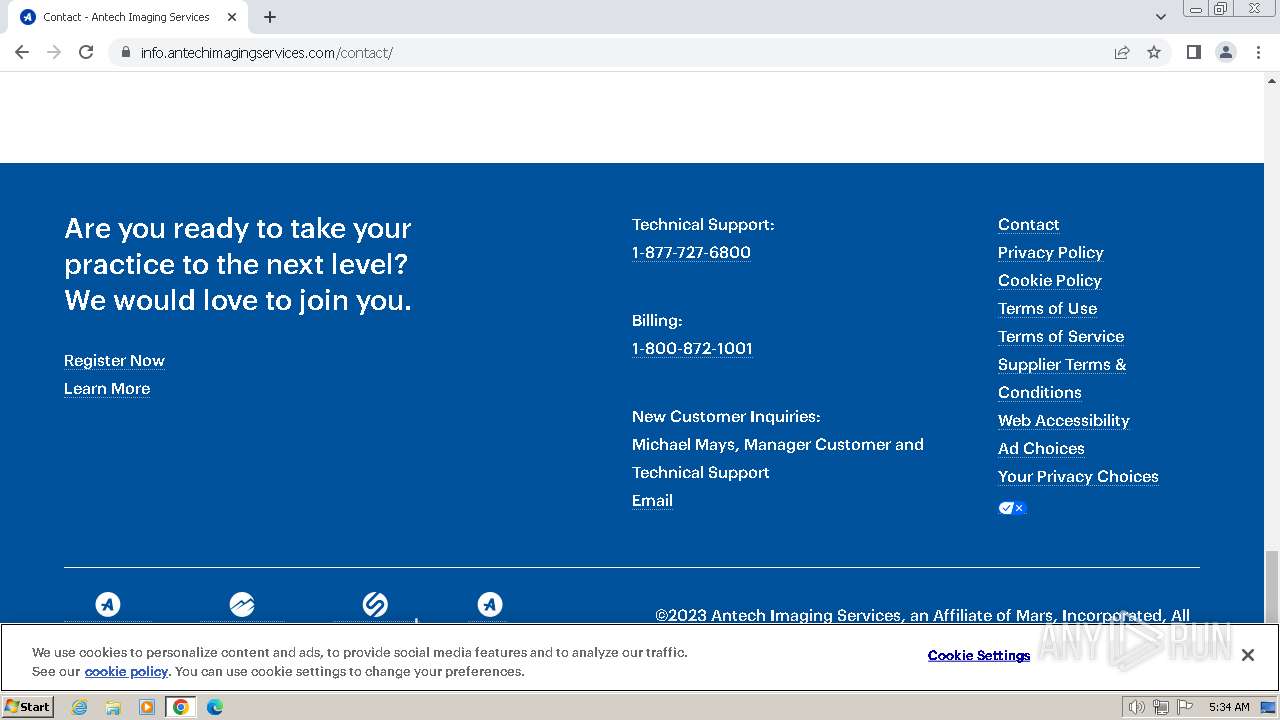
Task: Open the Chrome side panel
Action: pos(1194,52)
